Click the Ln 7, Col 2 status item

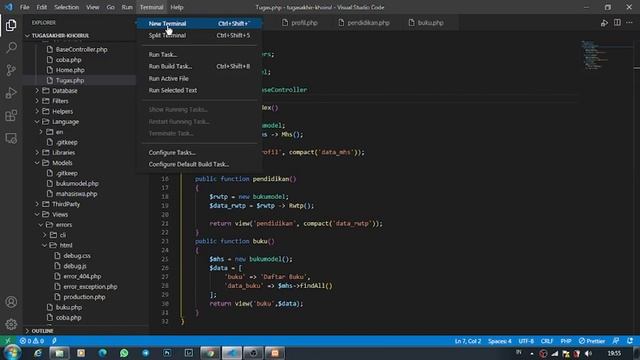coord(468,341)
